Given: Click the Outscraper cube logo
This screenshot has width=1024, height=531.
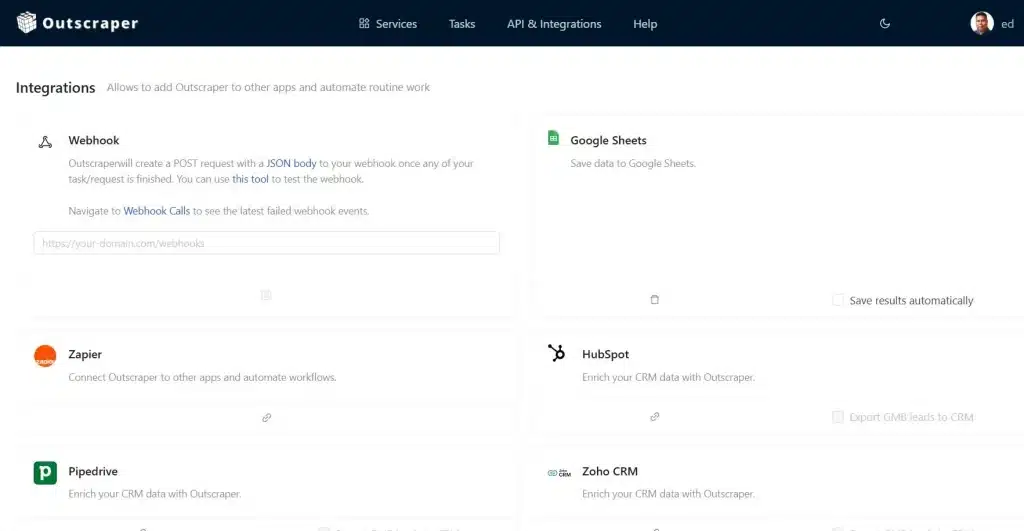Looking at the screenshot, I should (27, 23).
